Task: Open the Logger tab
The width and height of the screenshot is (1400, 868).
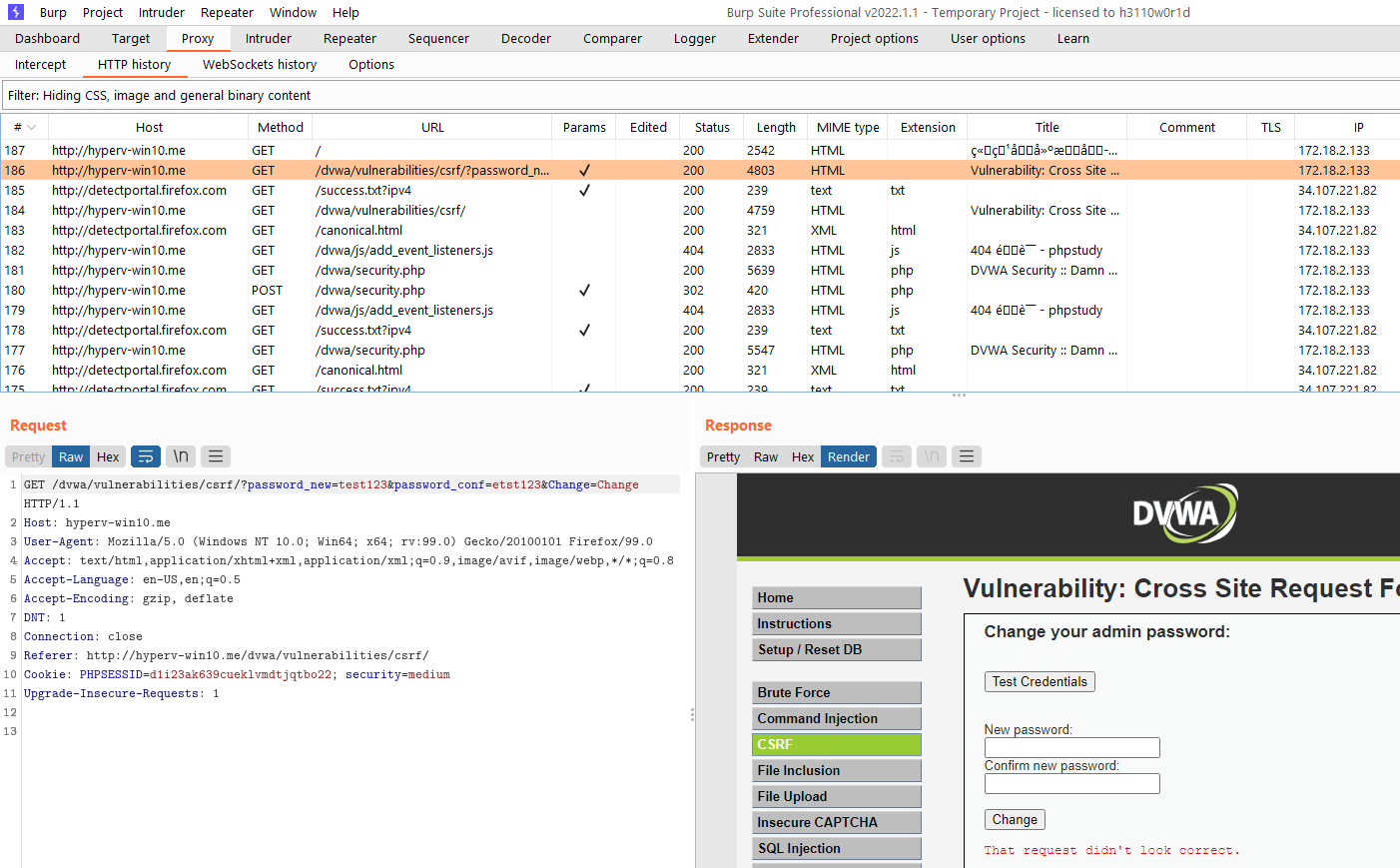Action: click(694, 38)
